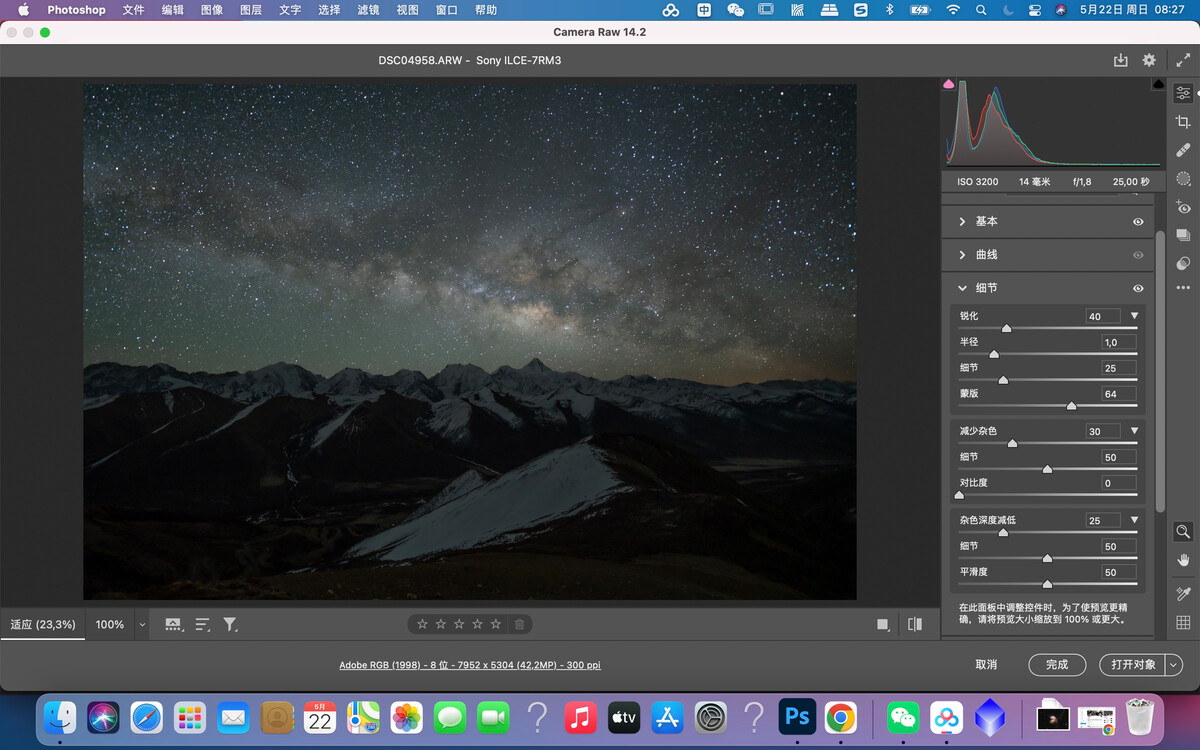1200x750 pixels.
Task: Open Google Chrome in the Dock
Action: [841, 717]
